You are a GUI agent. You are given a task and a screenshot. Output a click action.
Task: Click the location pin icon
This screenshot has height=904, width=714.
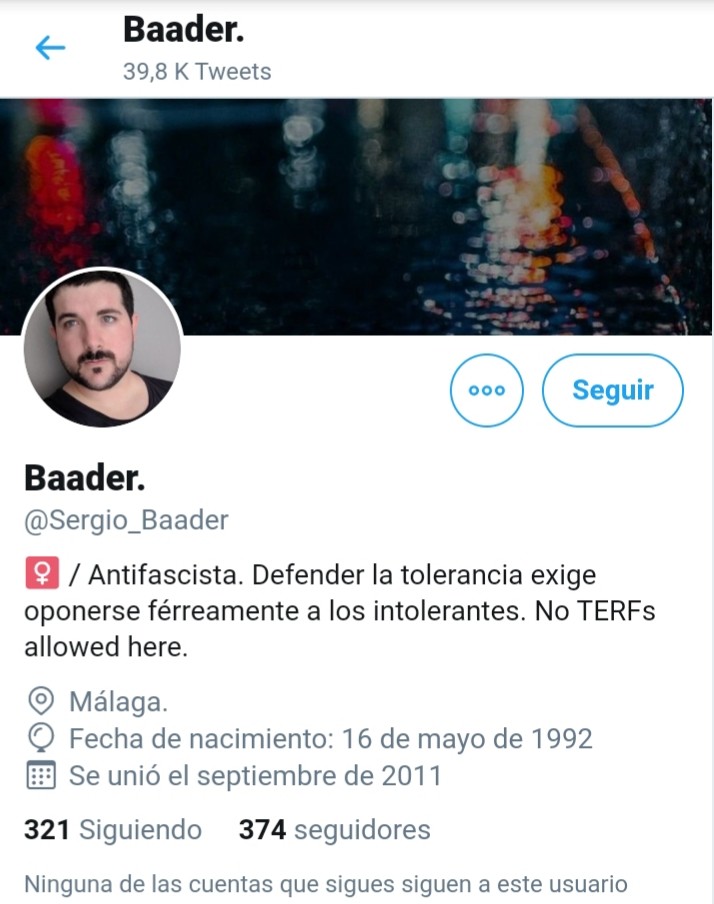pos(41,702)
